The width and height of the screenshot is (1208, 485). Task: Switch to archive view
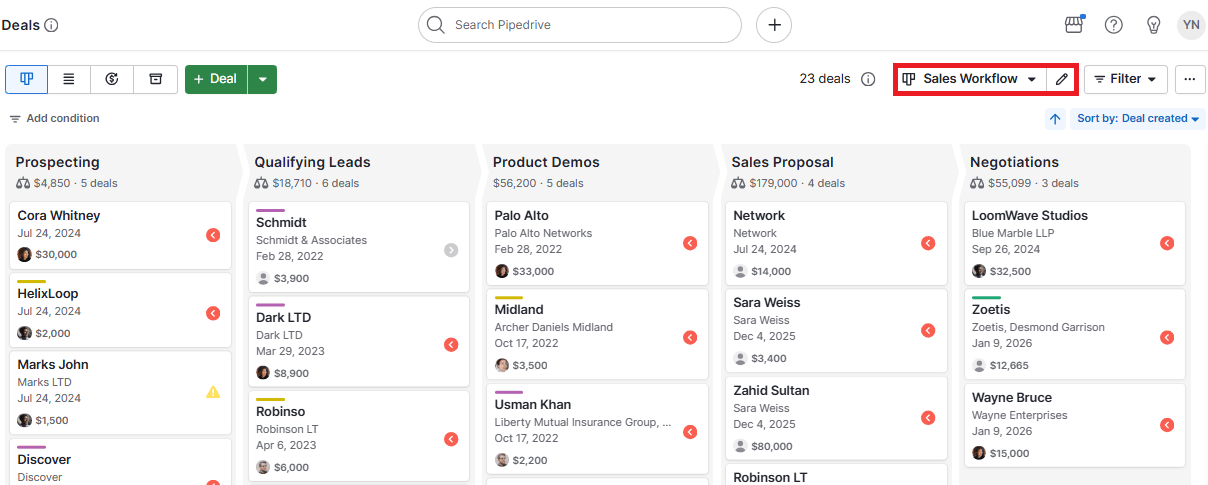[155, 79]
